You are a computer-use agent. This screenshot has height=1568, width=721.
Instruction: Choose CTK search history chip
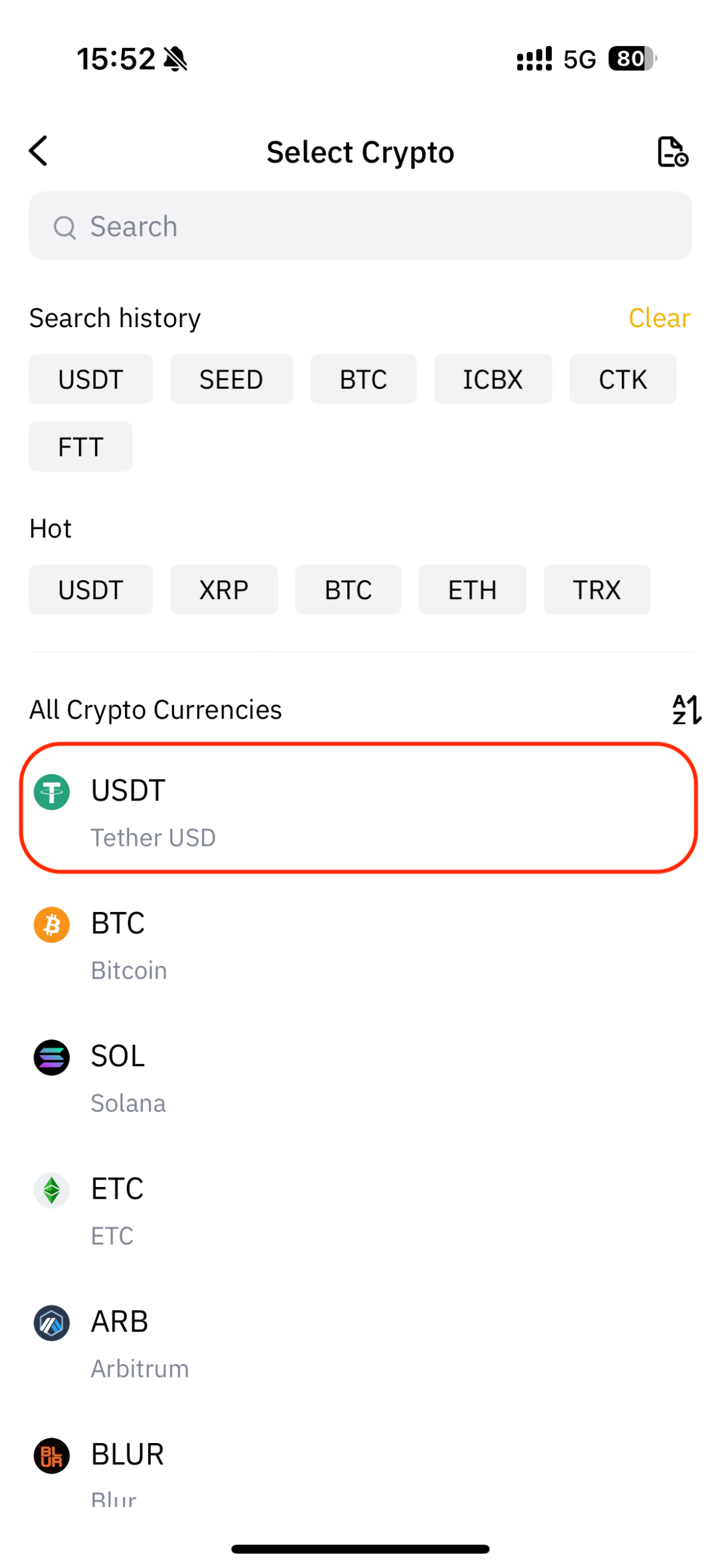tap(622, 379)
